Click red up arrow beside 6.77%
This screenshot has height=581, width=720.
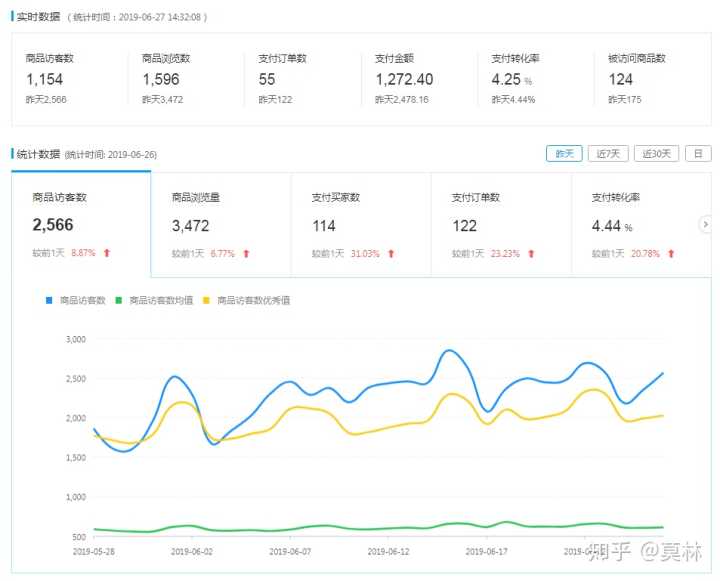click(x=246, y=253)
